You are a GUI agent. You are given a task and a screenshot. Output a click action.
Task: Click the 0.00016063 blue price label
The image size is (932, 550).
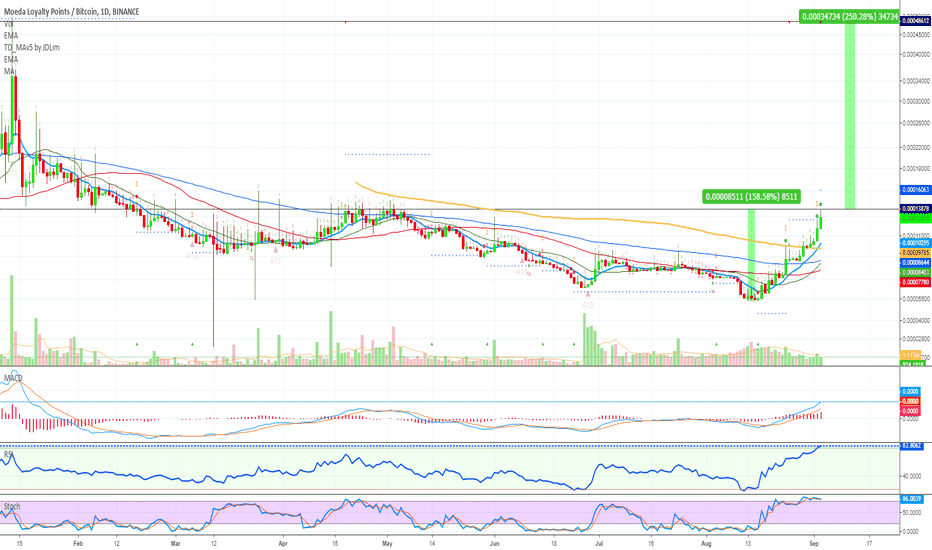pyautogui.click(x=915, y=190)
